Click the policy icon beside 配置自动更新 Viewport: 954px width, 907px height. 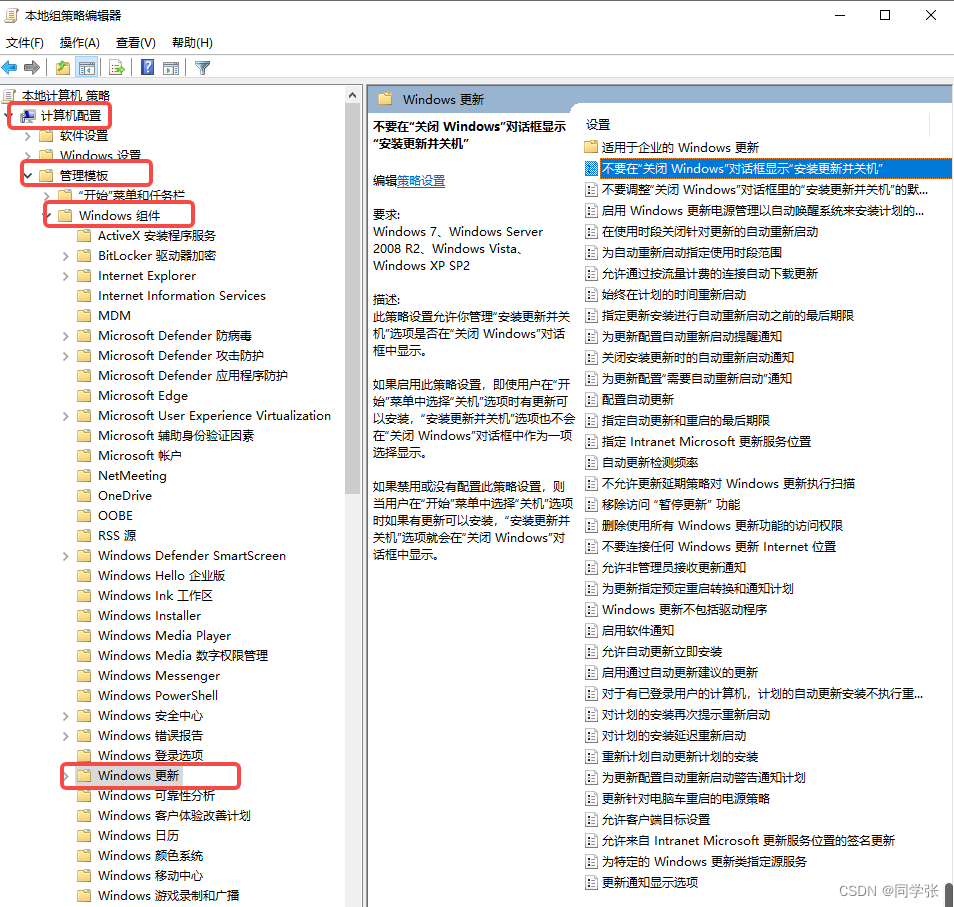(591, 400)
